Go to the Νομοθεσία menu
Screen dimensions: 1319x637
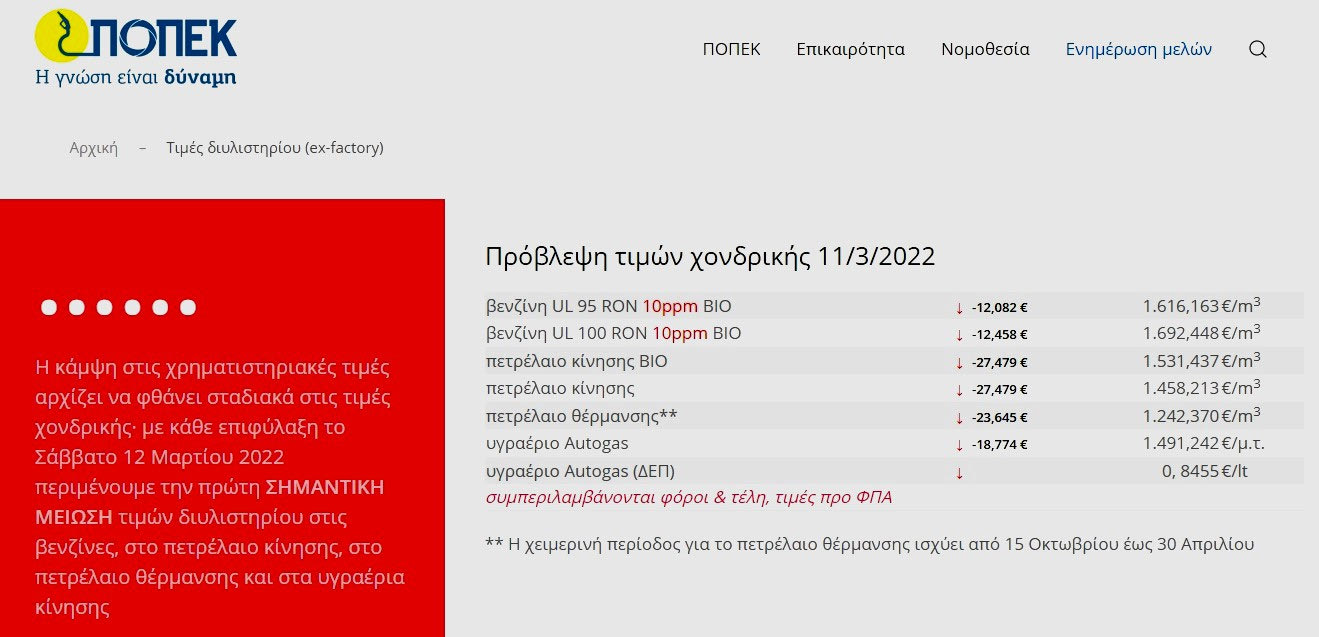click(x=985, y=49)
